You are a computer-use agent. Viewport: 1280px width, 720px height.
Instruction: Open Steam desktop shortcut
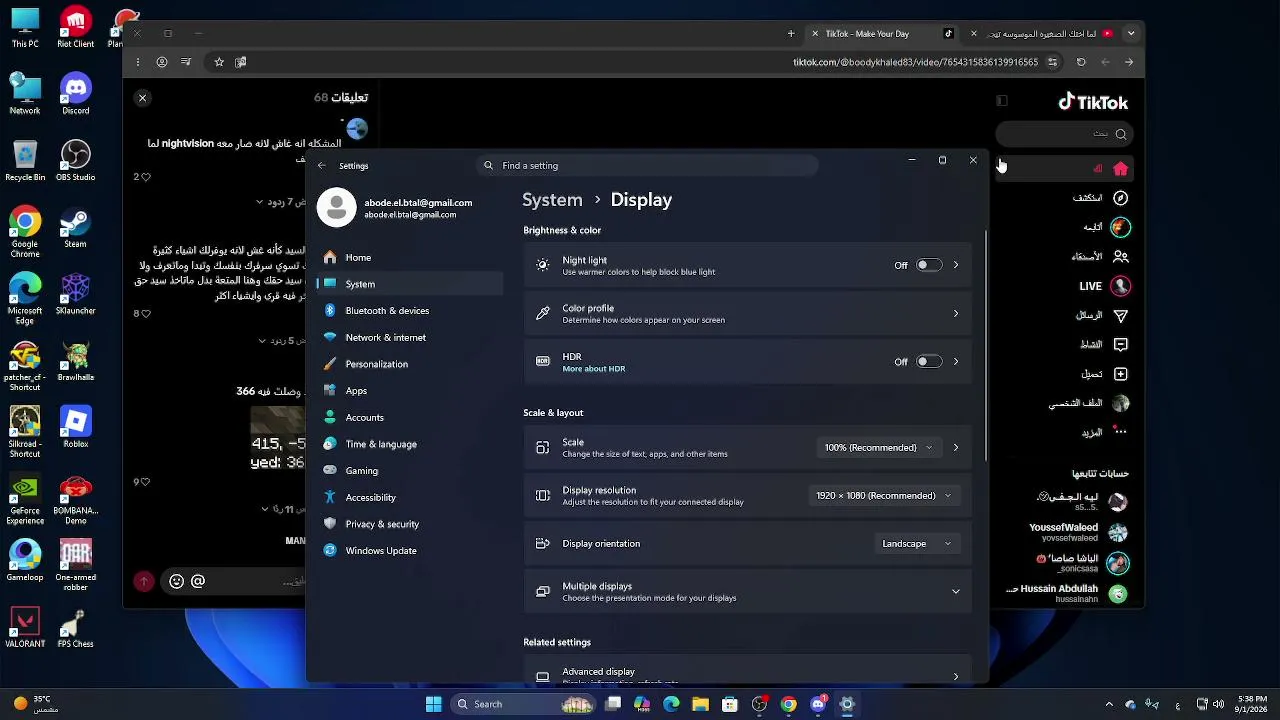coord(76,228)
